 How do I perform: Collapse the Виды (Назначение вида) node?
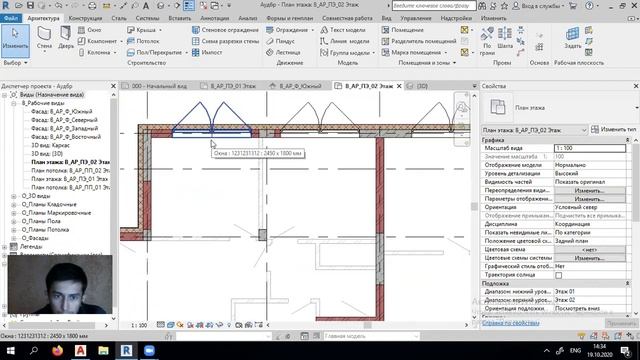click(x=5, y=95)
